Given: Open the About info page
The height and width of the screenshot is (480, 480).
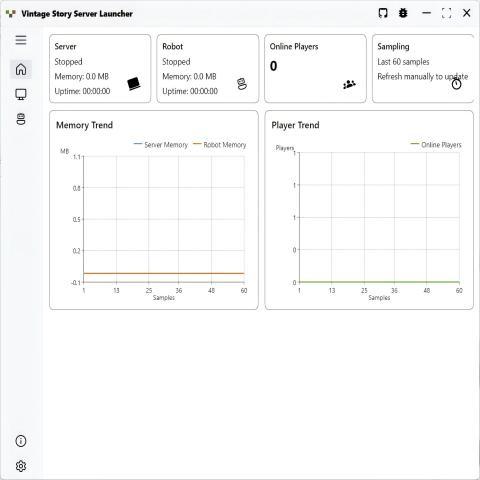Looking at the screenshot, I should [x=21, y=441].
